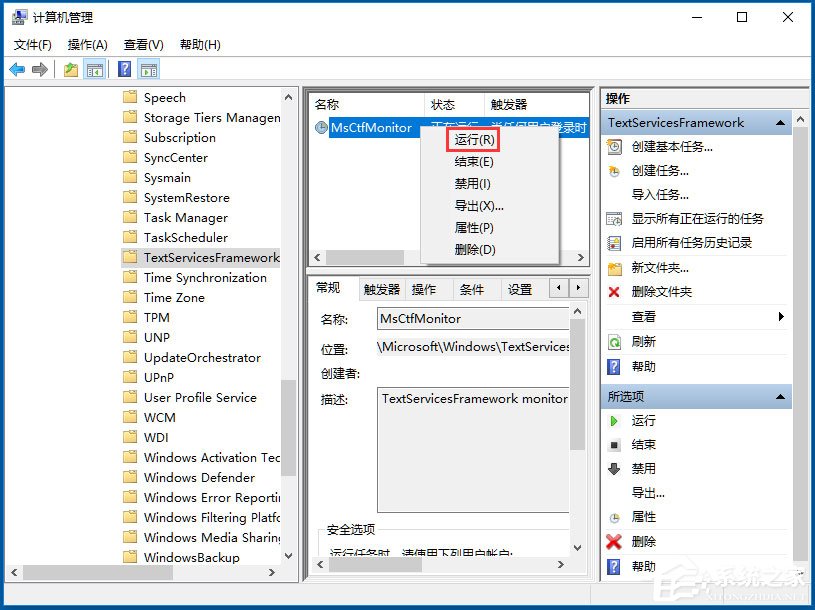Open the 查看 submenu via its arrow

[x=780, y=317]
